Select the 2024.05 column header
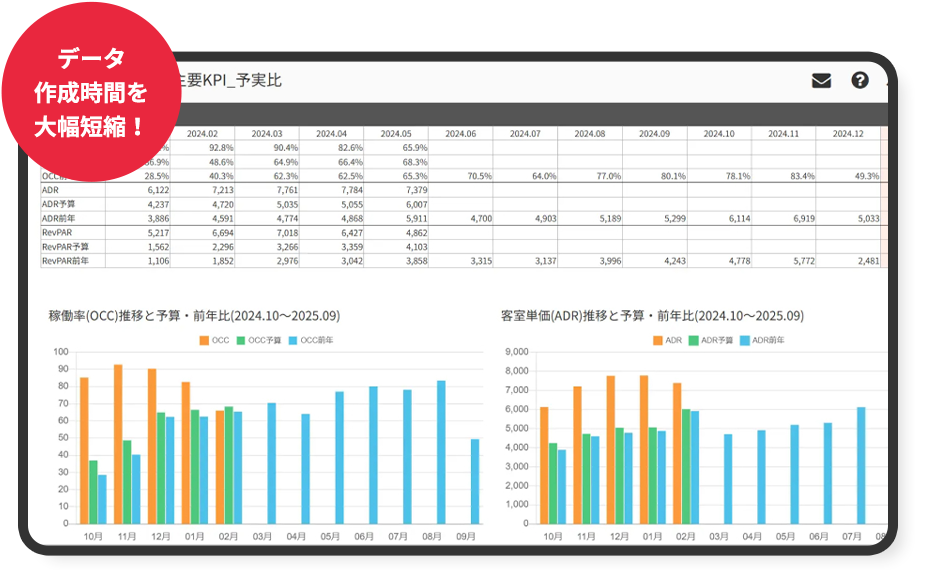The height and width of the screenshot is (570, 930). pyautogui.click(x=396, y=134)
